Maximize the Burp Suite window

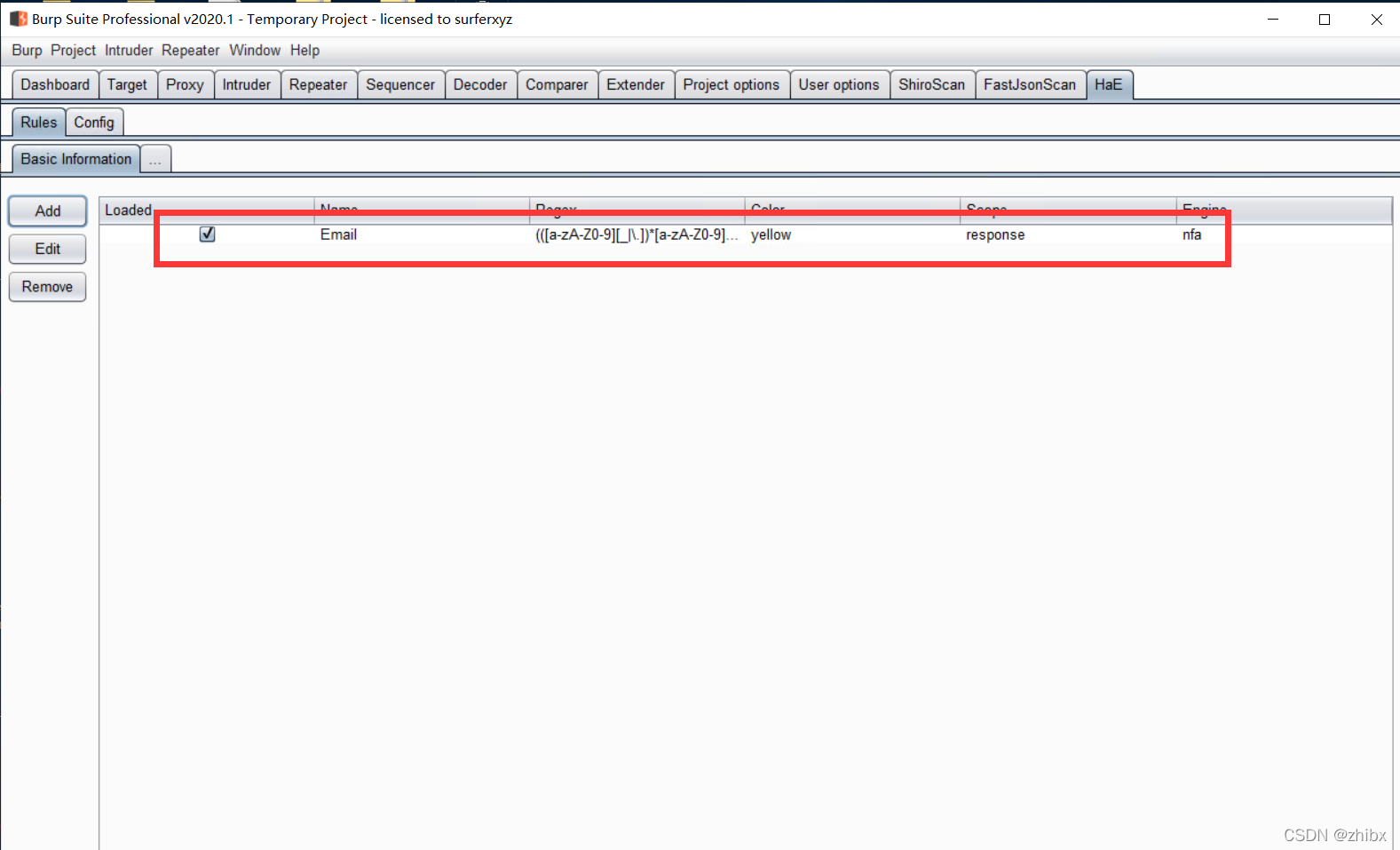tap(1325, 19)
